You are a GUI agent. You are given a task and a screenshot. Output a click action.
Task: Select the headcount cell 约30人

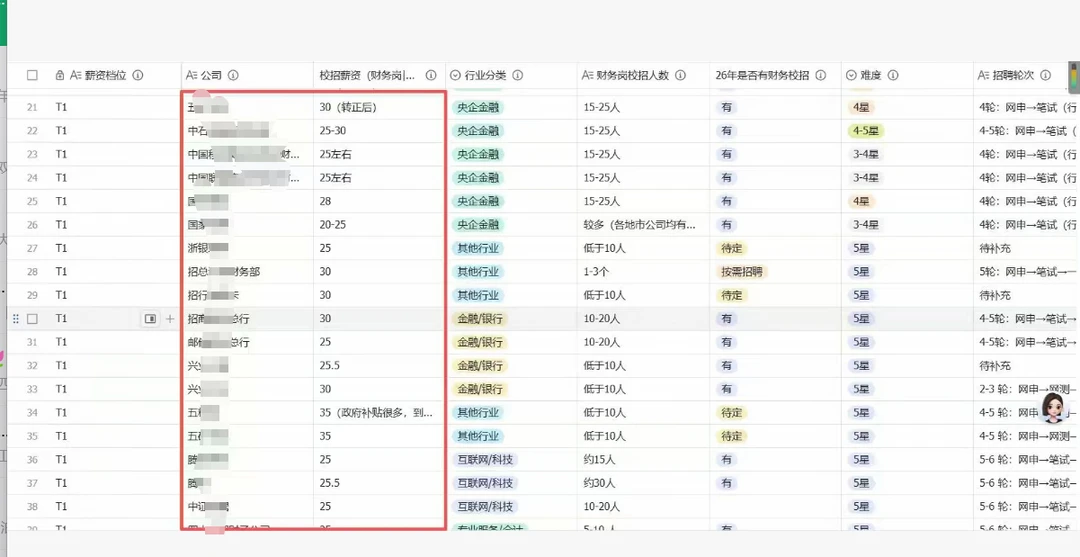tap(643, 483)
